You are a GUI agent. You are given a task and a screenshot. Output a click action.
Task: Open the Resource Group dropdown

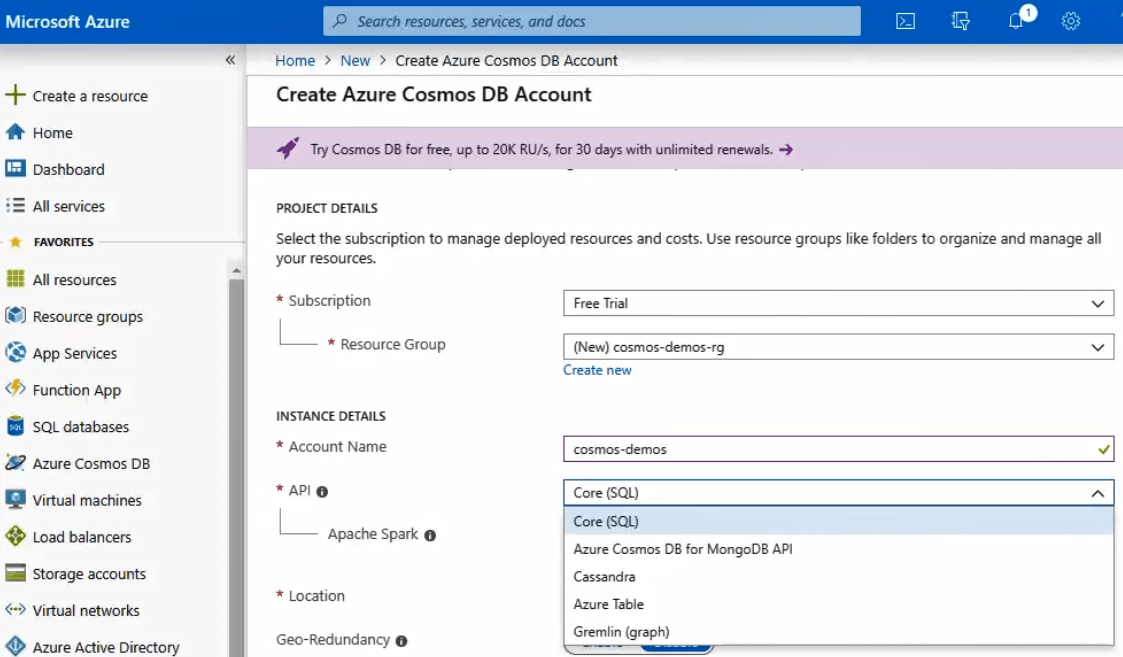coord(838,347)
